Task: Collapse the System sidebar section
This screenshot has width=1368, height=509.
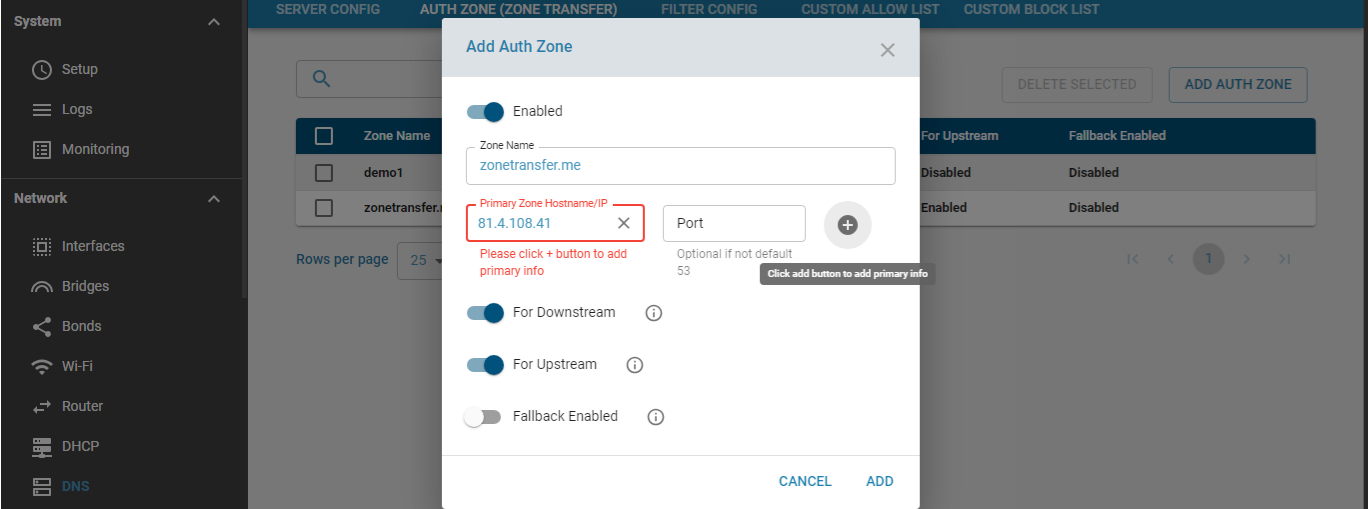Action: tap(214, 22)
